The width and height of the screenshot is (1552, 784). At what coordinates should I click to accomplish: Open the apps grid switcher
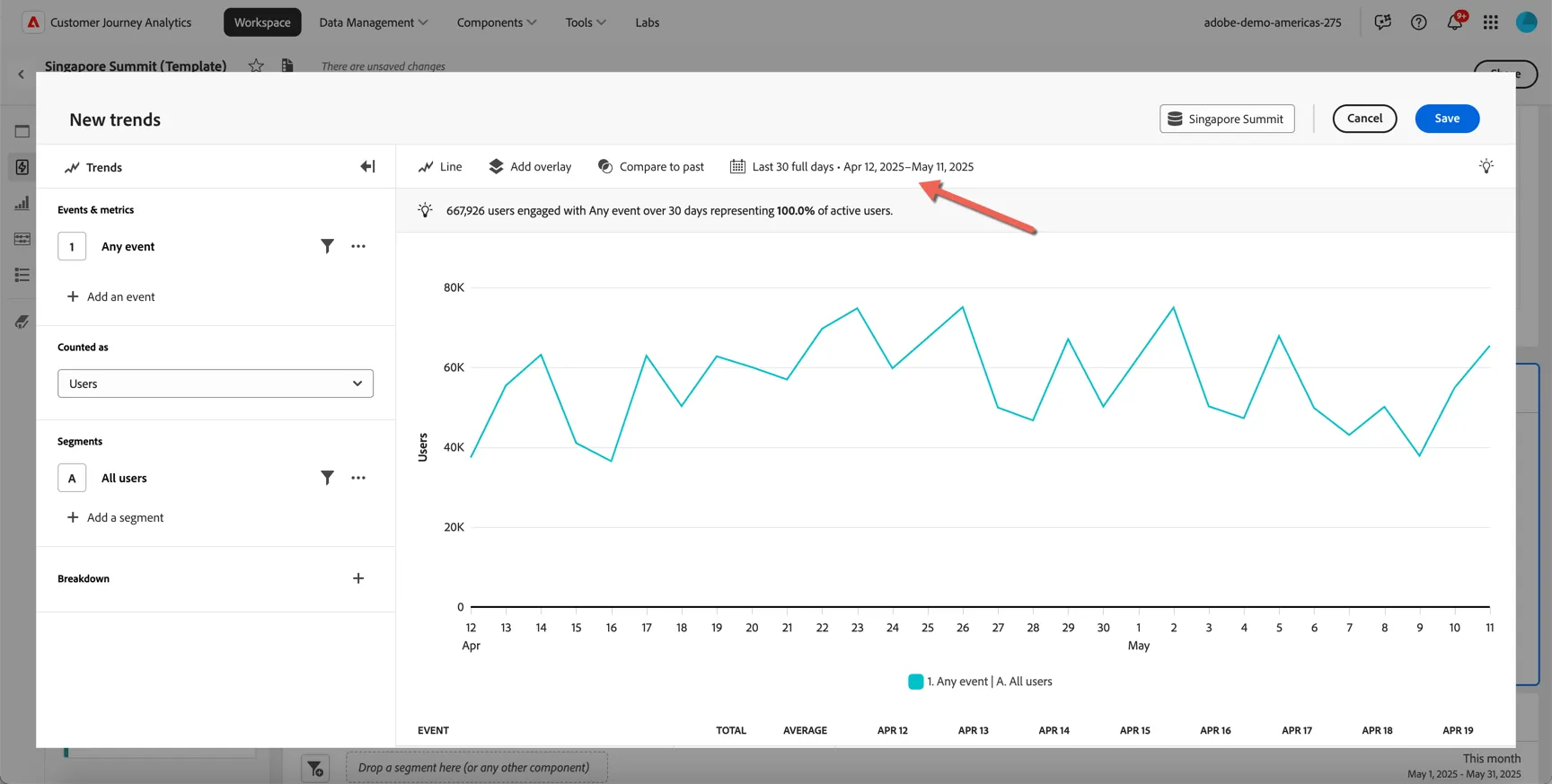point(1491,22)
